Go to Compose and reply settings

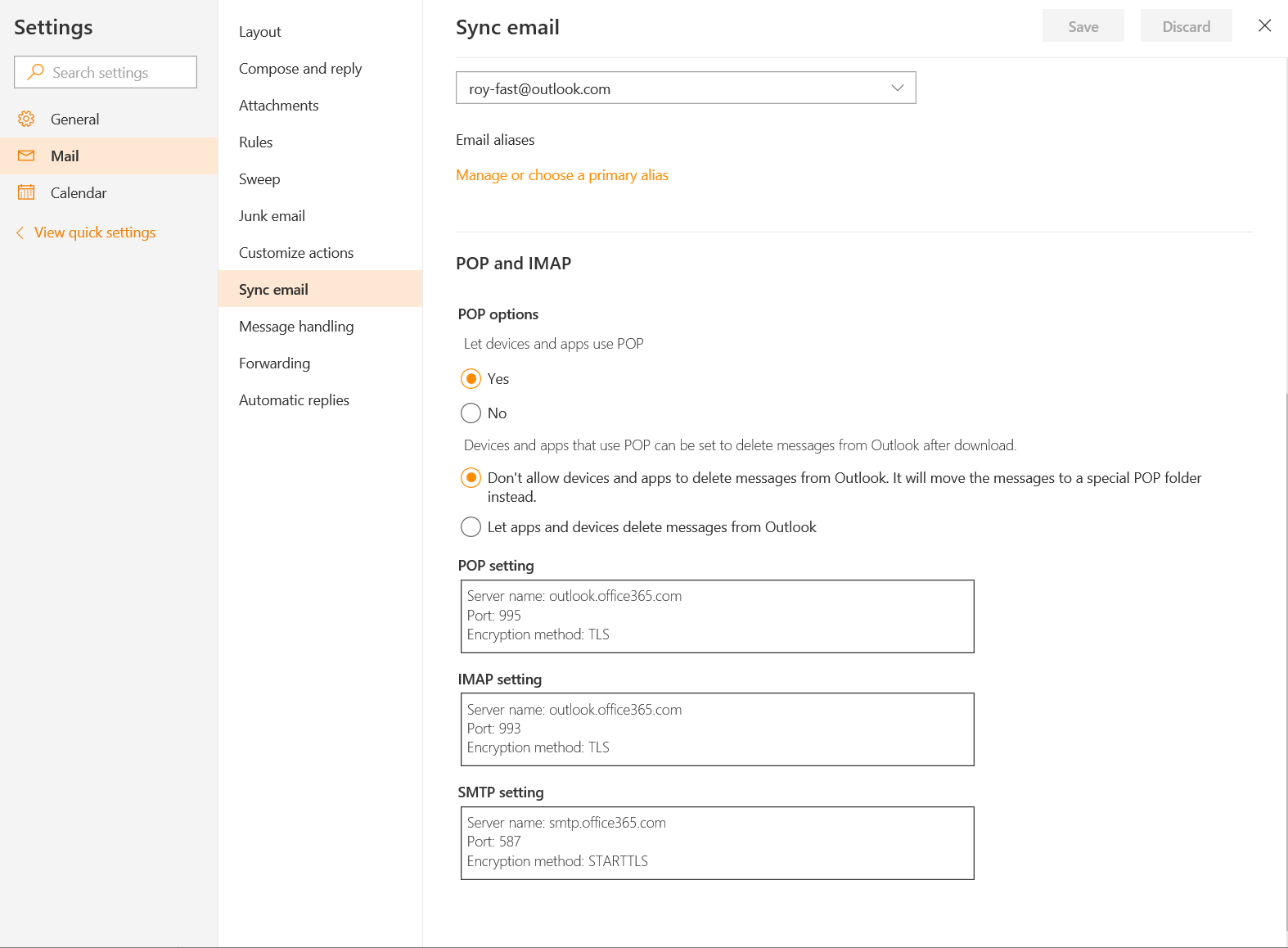click(x=320, y=68)
